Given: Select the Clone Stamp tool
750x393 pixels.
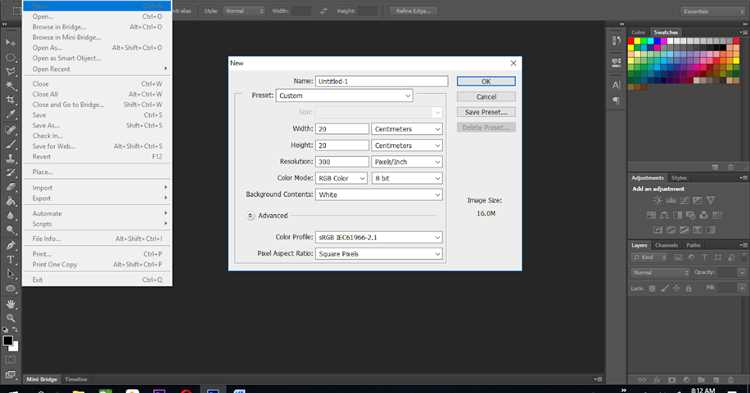Looking at the screenshot, I should (10, 158).
